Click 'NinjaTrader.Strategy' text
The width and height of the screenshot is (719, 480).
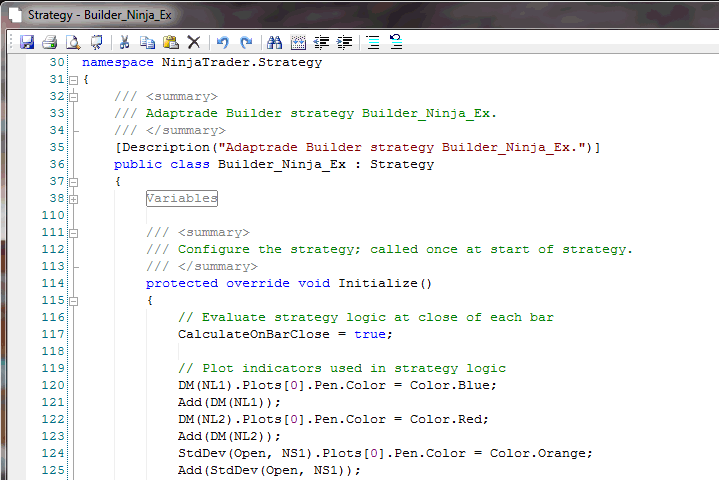[242, 62]
